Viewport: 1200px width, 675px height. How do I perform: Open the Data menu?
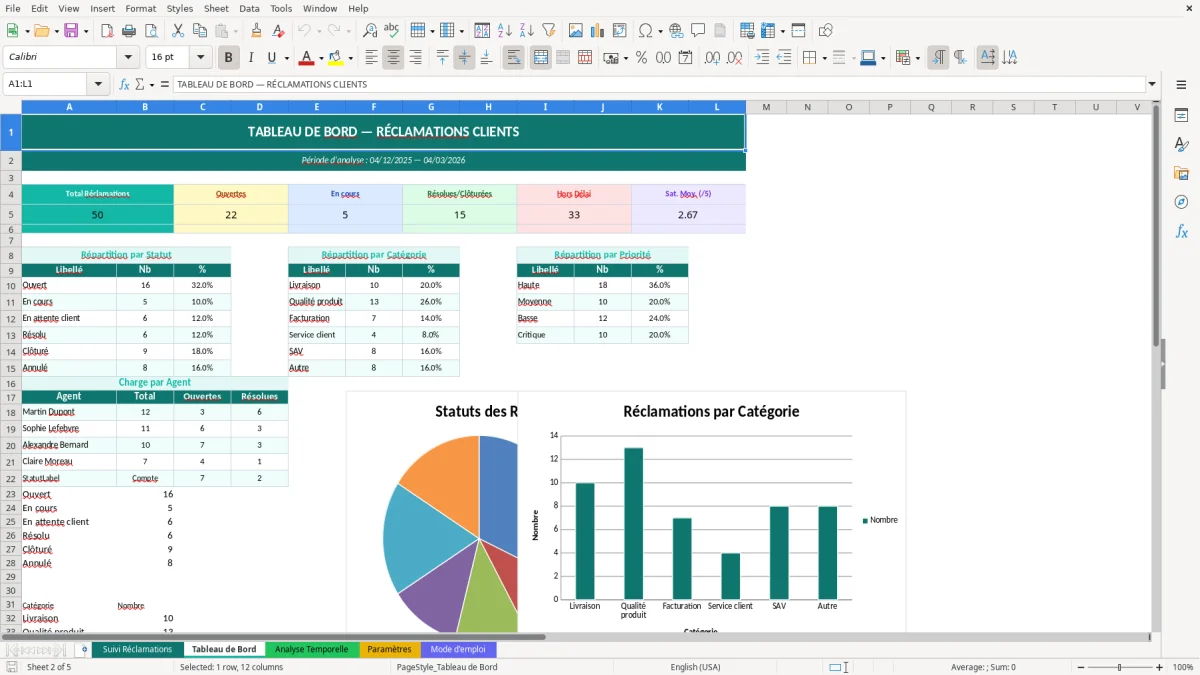[249, 8]
